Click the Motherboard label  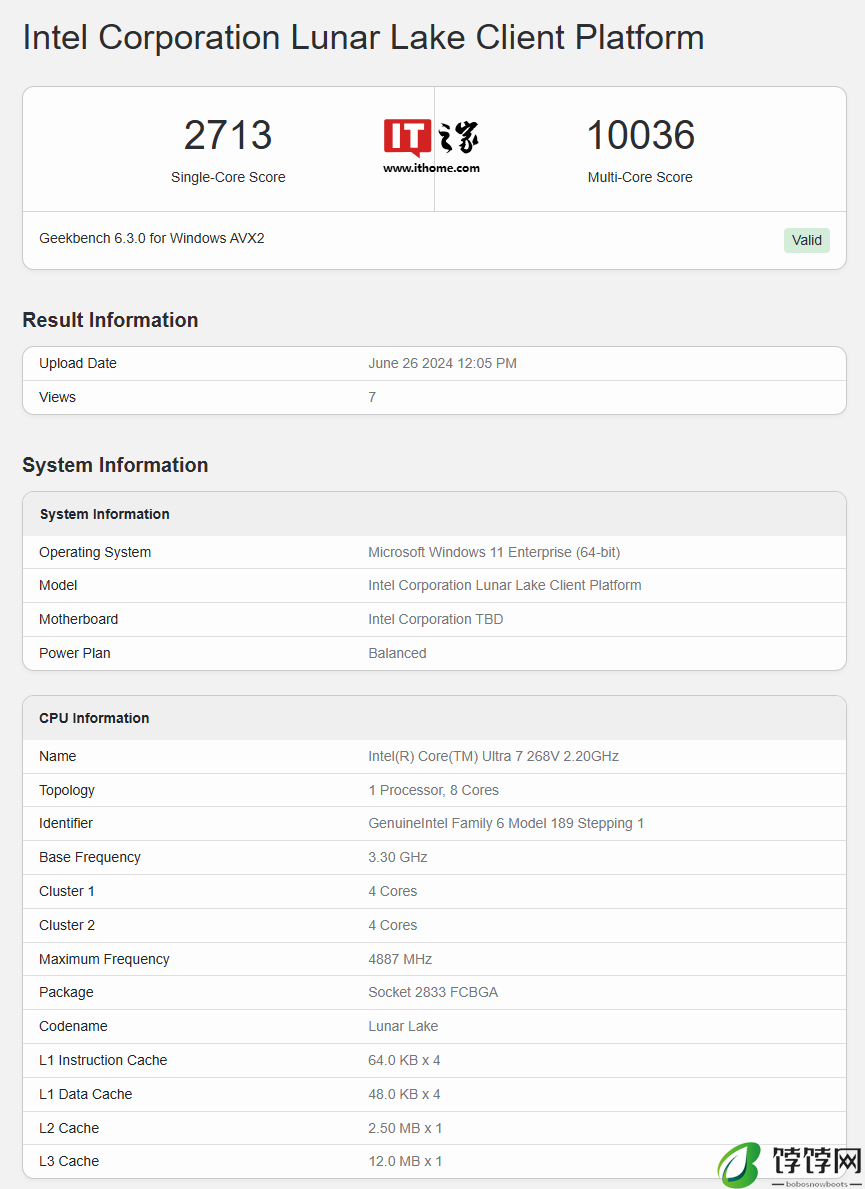coord(78,620)
